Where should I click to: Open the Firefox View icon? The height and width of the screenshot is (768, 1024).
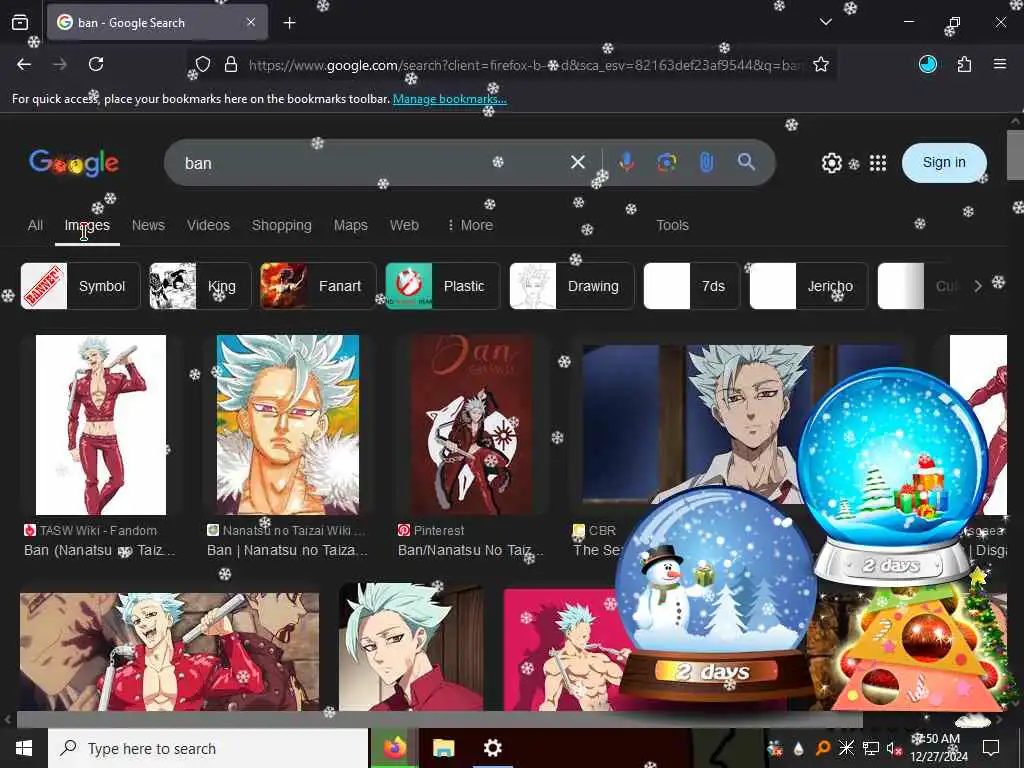pos(20,22)
